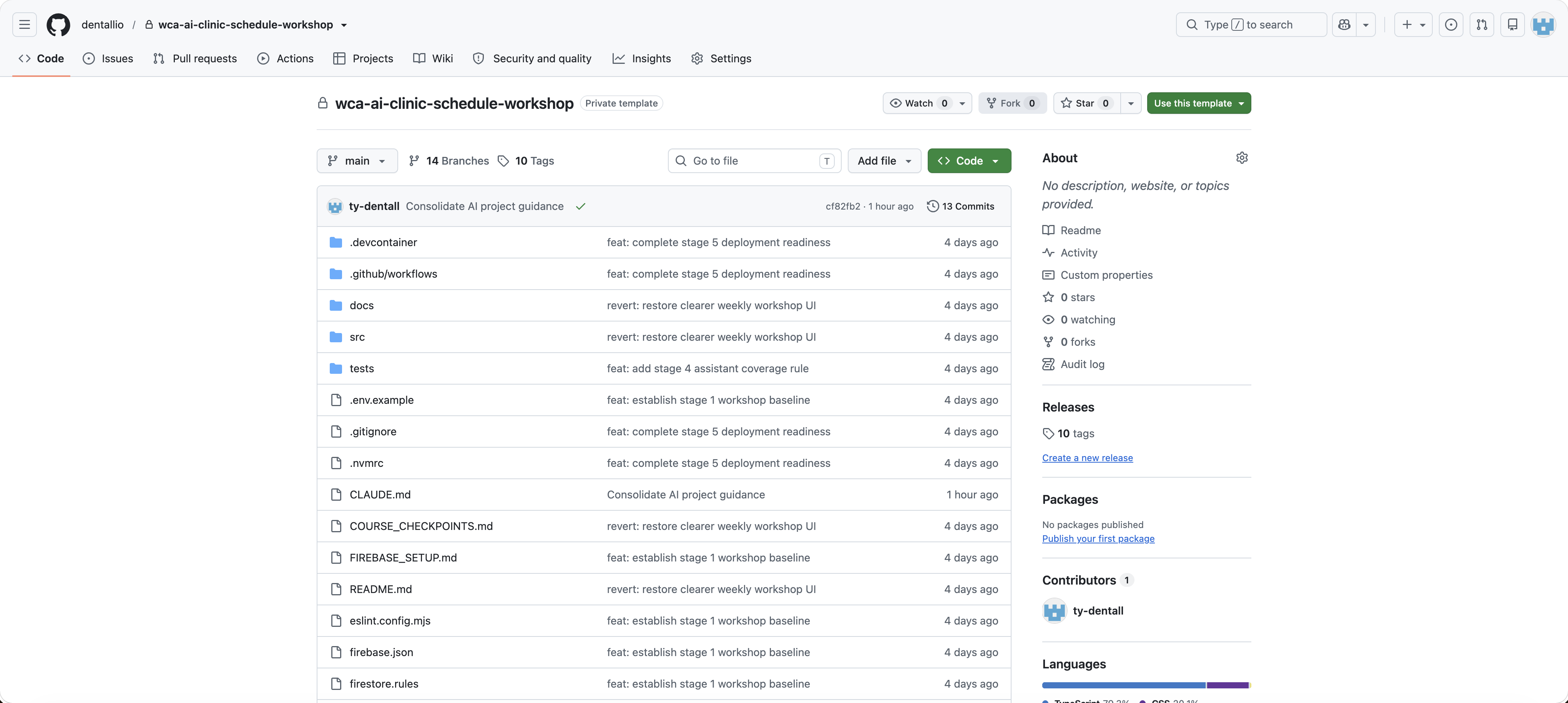Switch to the Actions tab

click(285, 58)
